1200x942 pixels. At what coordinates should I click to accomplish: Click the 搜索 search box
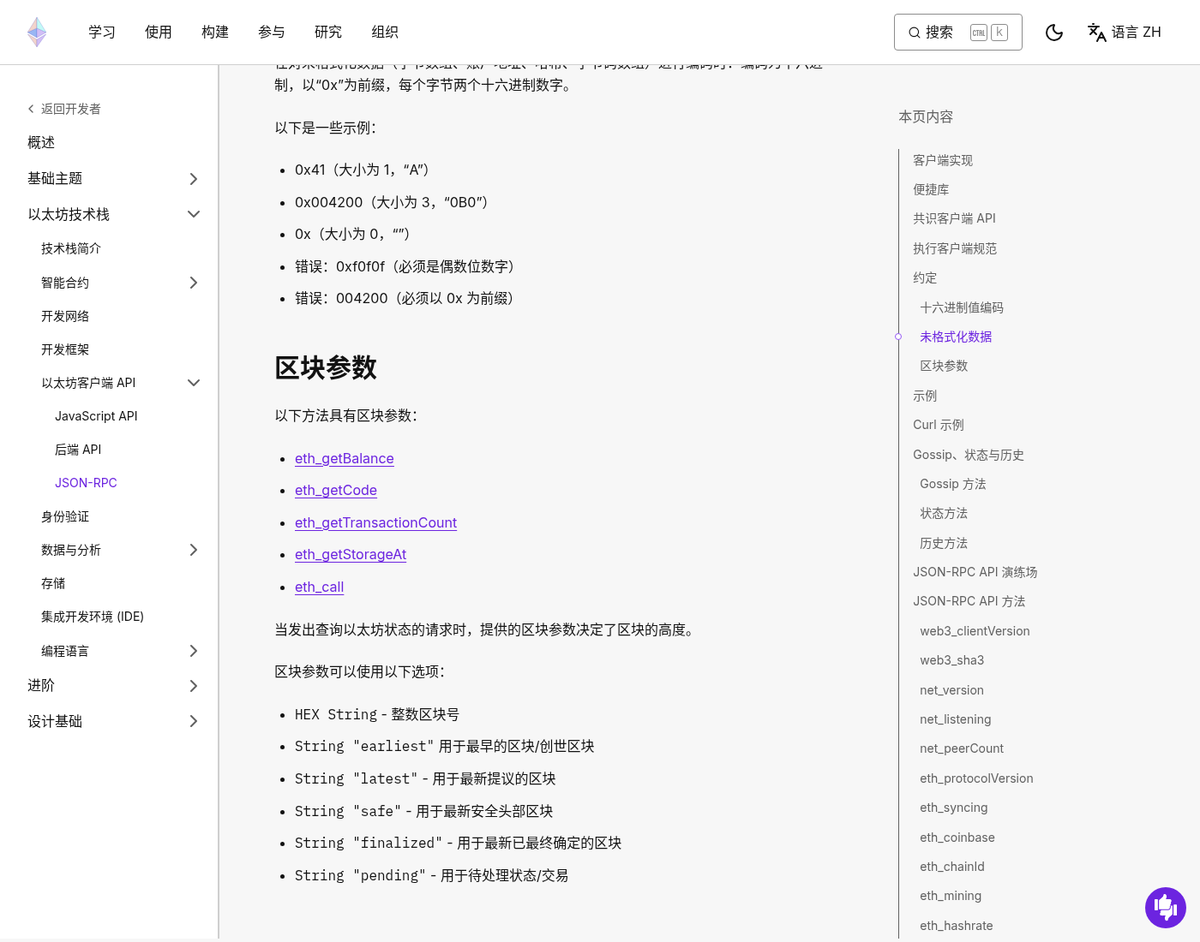(x=958, y=32)
